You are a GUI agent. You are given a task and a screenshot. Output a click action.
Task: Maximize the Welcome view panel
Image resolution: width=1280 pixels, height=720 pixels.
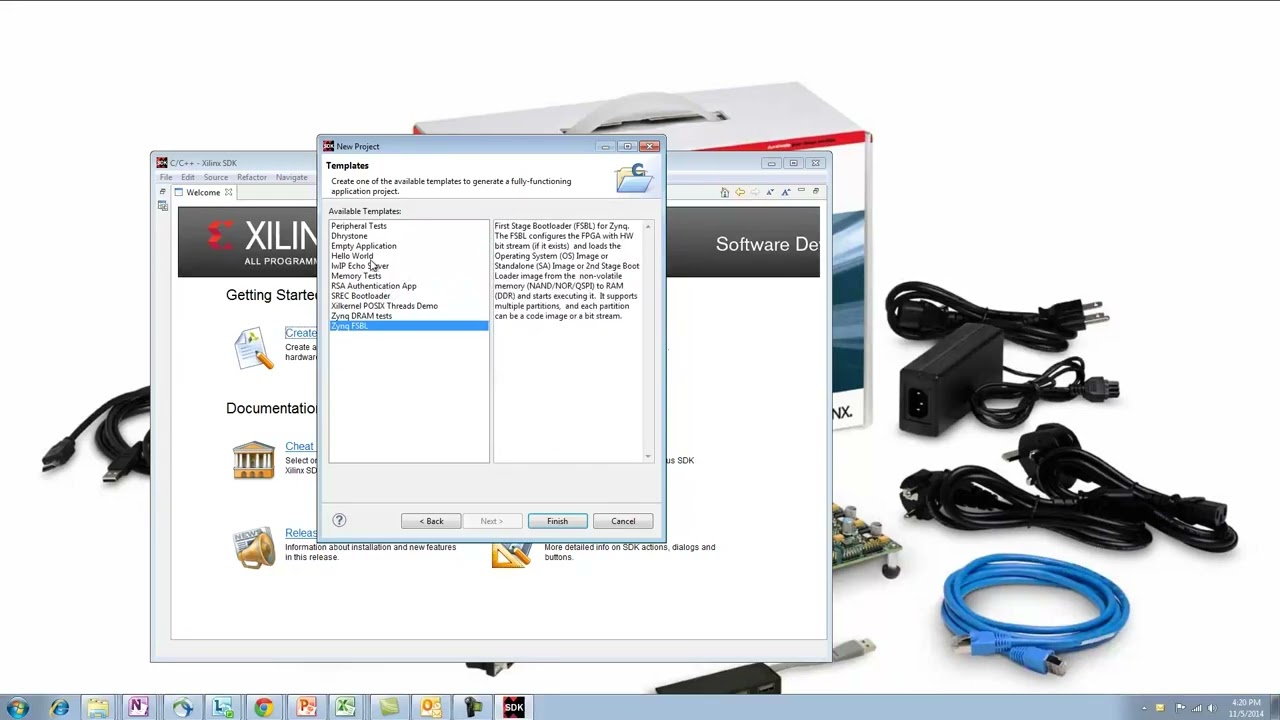click(816, 191)
